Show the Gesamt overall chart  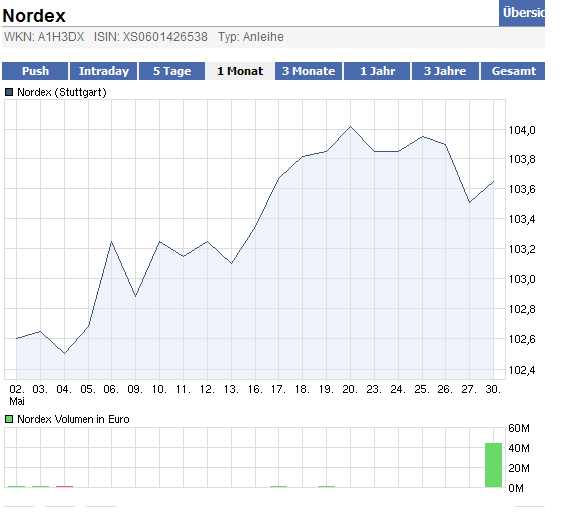coord(513,71)
